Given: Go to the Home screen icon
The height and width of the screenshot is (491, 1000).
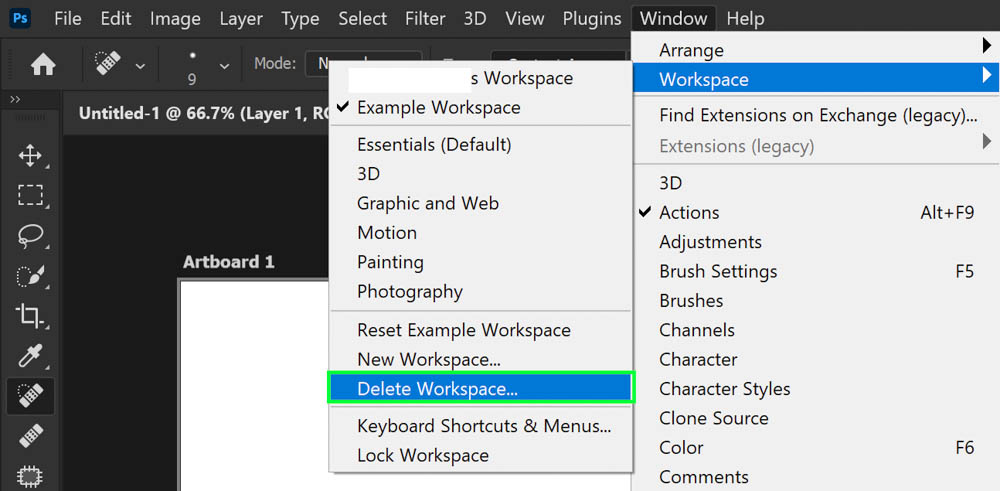Looking at the screenshot, I should pos(43,65).
